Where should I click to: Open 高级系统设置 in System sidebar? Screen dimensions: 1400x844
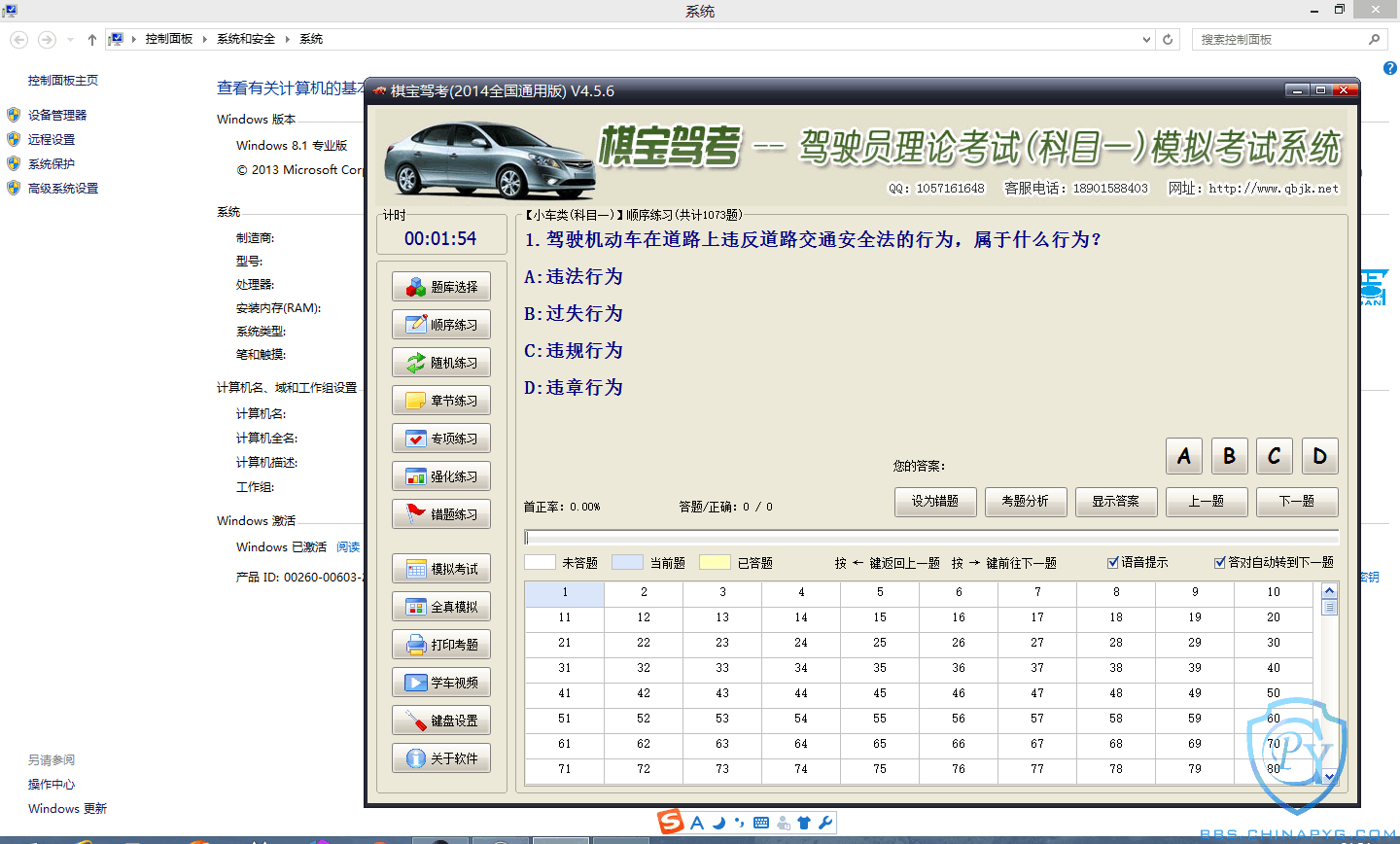click(x=63, y=188)
